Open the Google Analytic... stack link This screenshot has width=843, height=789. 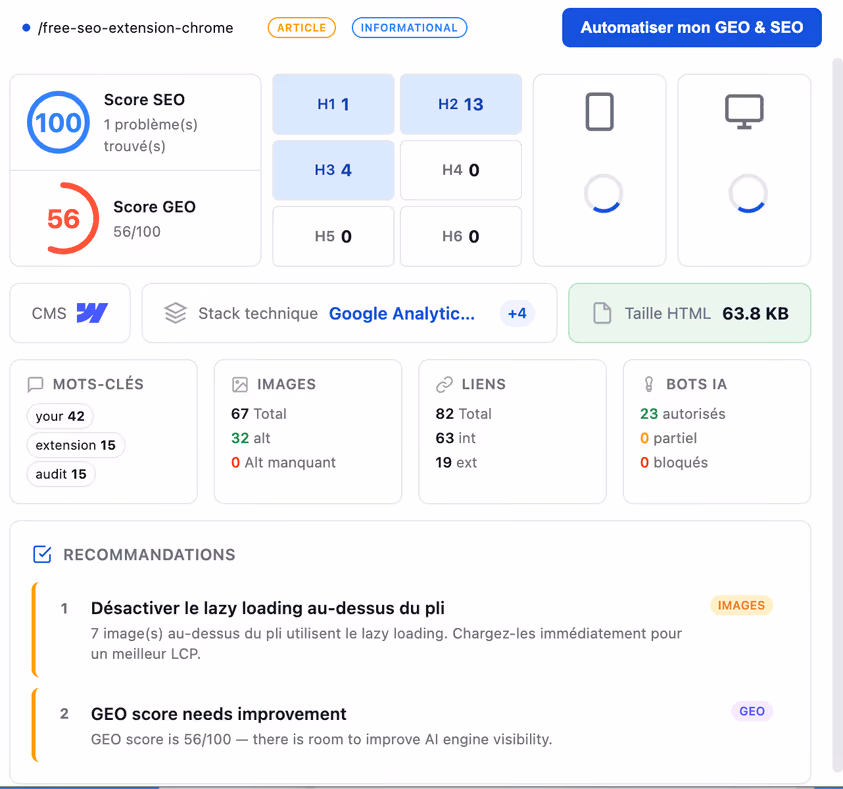click(402, 313)
